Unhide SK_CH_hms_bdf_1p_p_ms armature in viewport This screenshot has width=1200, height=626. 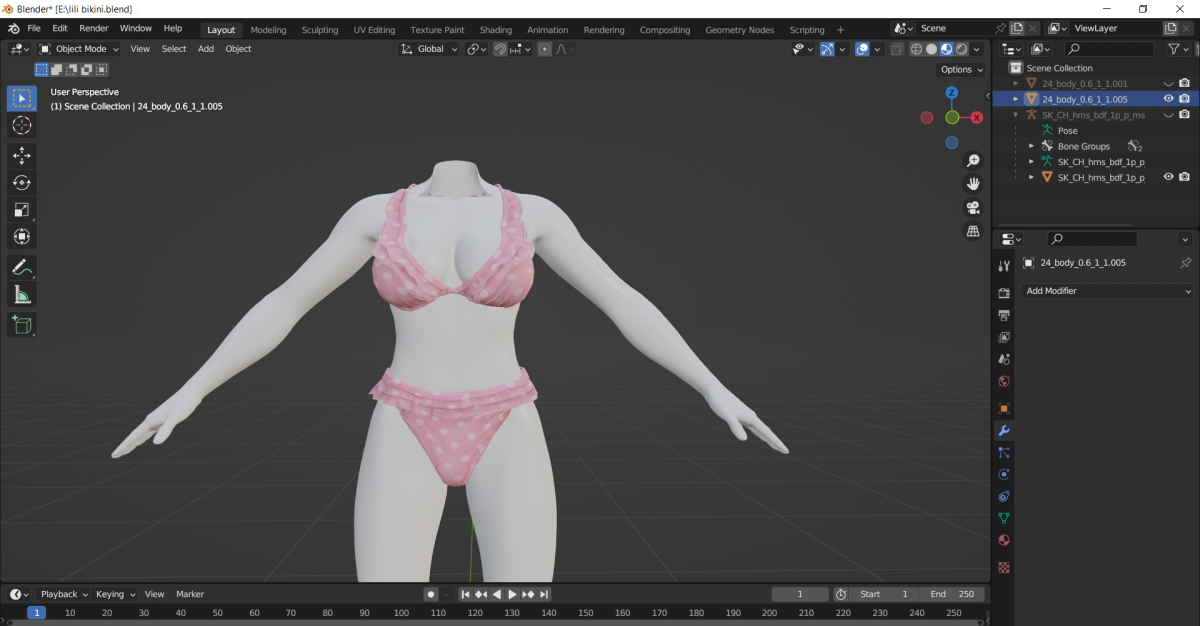tap(1168, 115)
